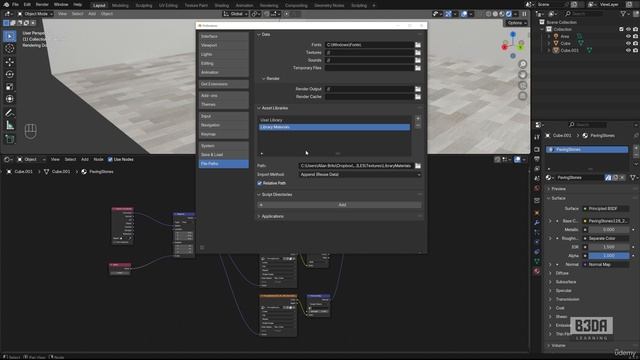Screen dimensions: 640x360
Task: Unlink the PavingStones material with X
Action: click(622, 178)
